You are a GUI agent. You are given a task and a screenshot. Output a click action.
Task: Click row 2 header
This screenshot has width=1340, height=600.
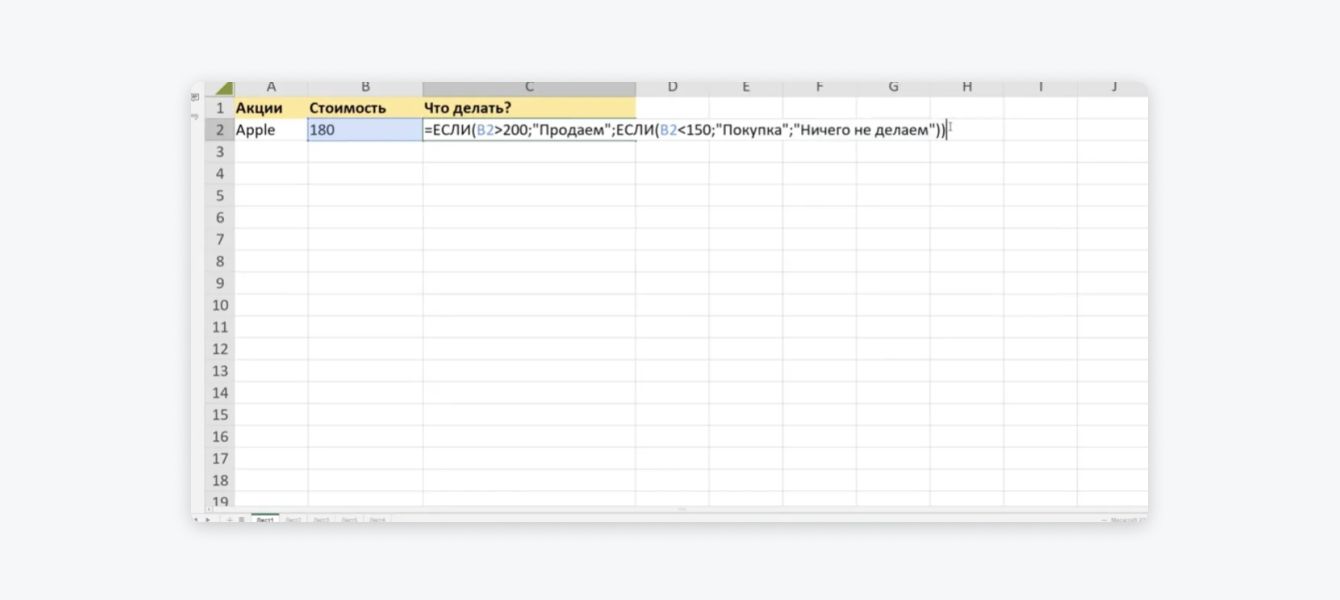pos(220,130)
